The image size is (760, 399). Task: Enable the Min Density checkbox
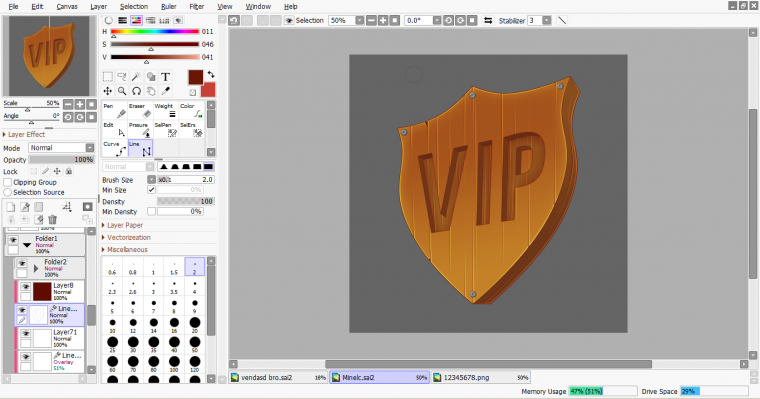click(152, 211)
